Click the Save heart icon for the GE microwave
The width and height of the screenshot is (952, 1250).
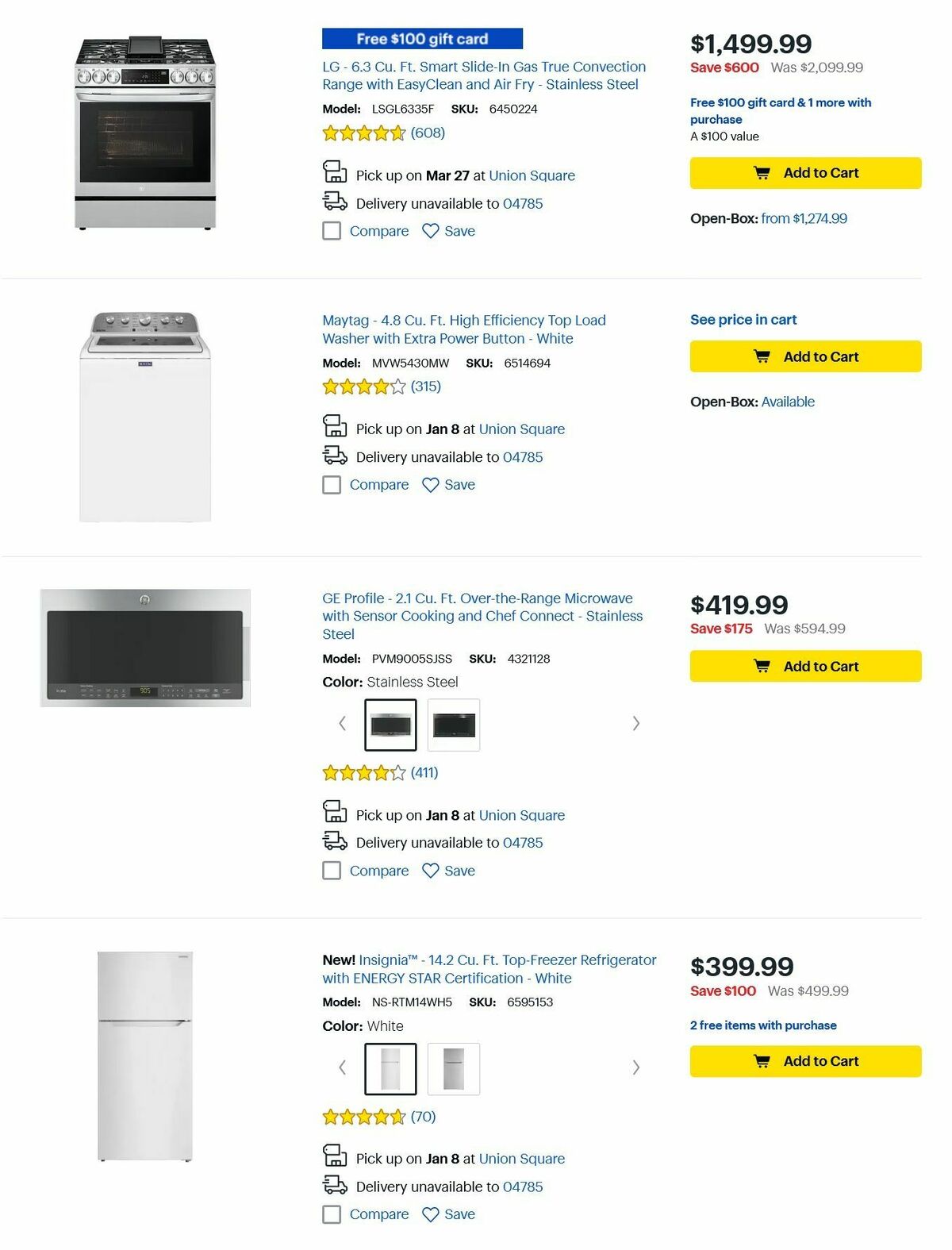pos(429,871)
